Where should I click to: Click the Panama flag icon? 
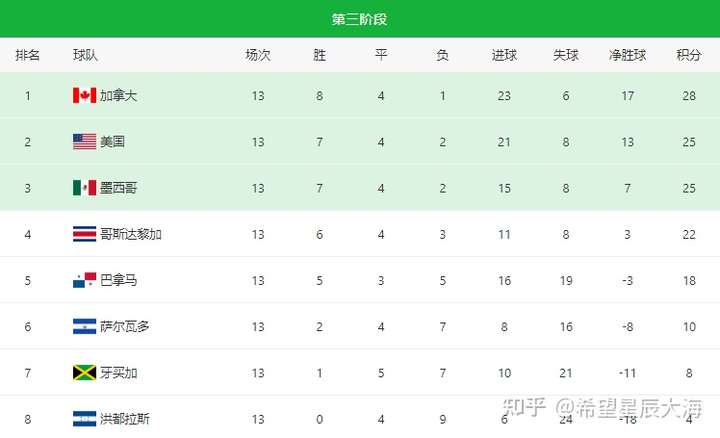[x=84, y=280]
